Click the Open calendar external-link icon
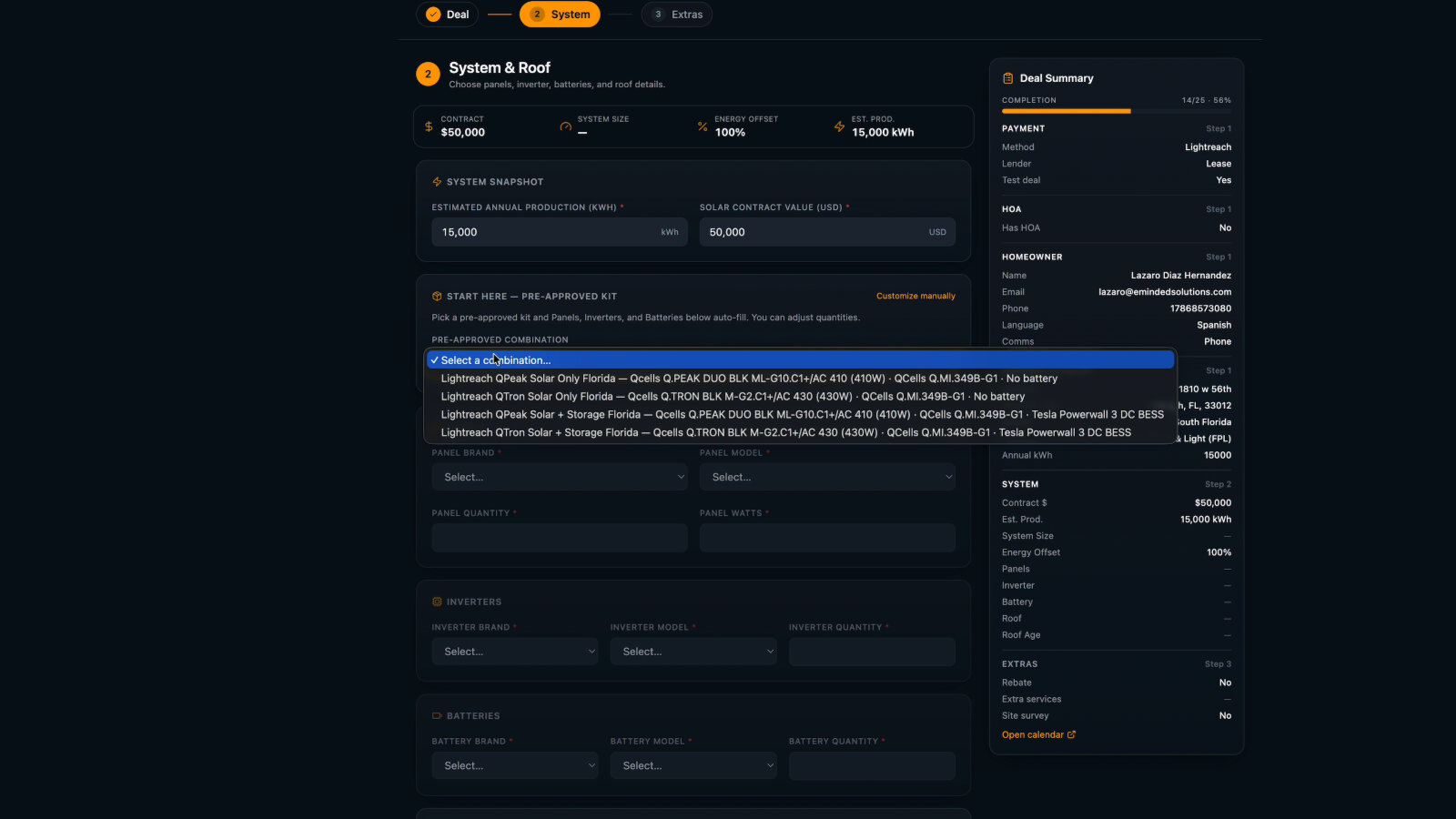This screenshot has width=1456, height=819. 1071,734
